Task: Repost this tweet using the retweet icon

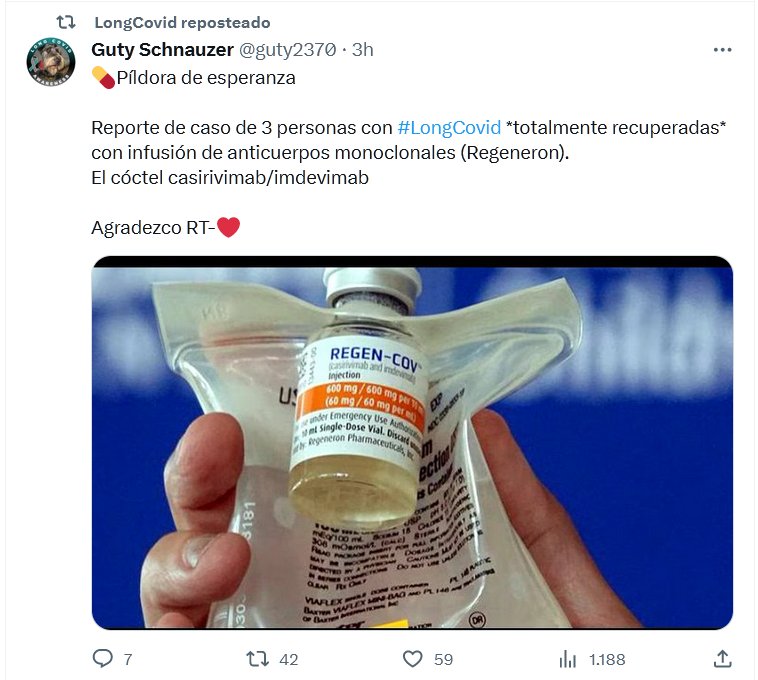Action: 257,659
